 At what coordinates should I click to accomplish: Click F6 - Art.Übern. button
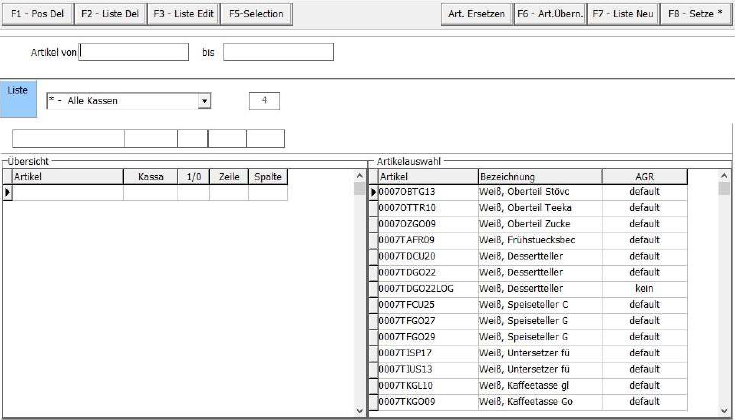[x=548, y=15]
